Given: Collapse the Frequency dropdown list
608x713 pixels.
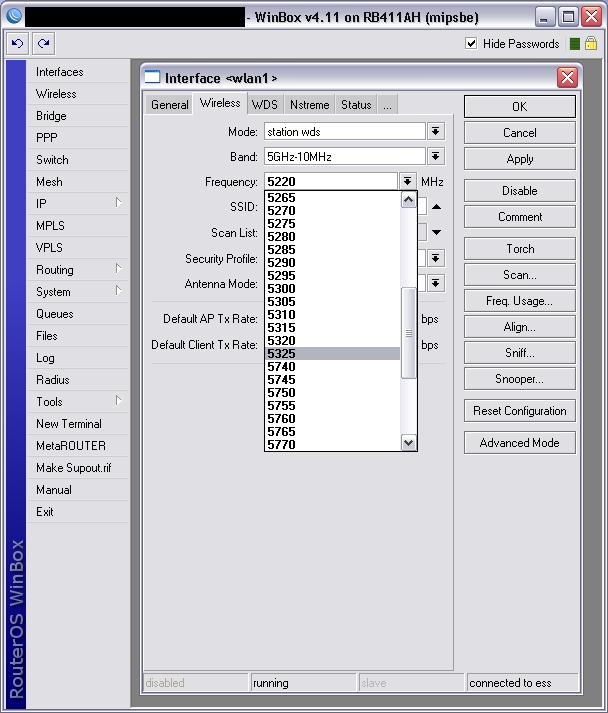Looking at the screenshot, I should point(407,182).
